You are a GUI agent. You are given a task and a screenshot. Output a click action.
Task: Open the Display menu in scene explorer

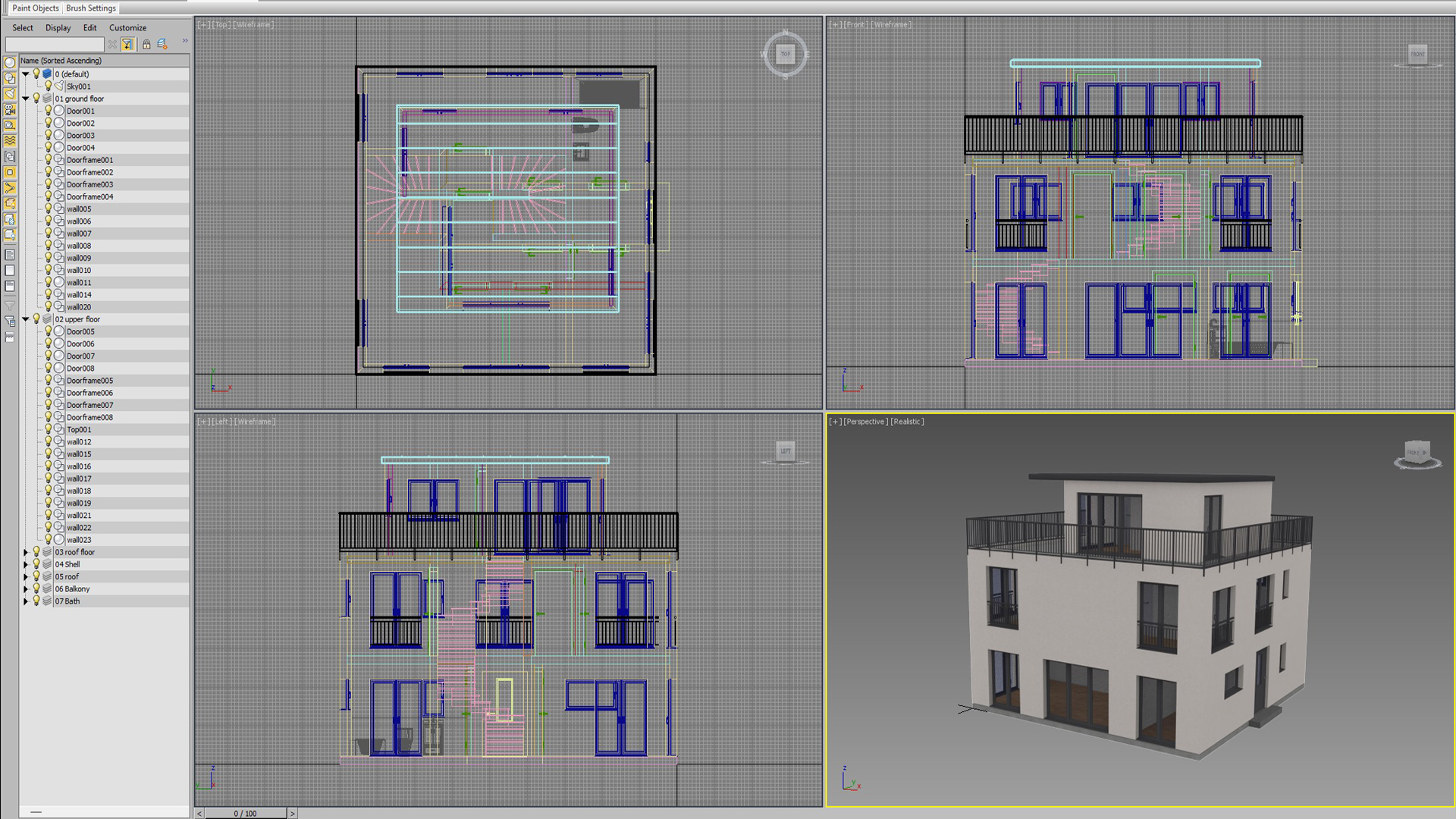click(58, 28)
